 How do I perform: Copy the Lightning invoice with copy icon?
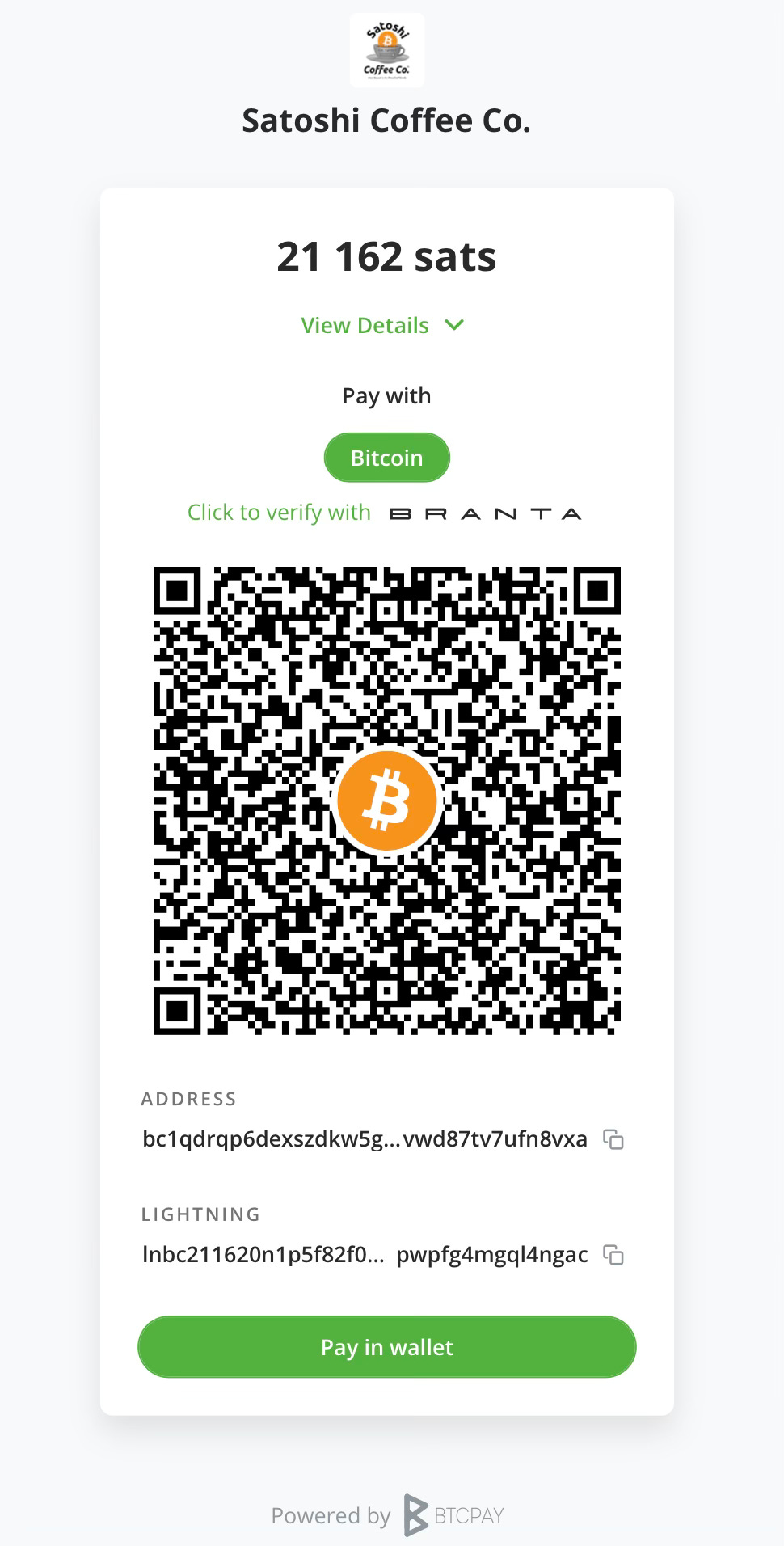click(x=613, y=1255)
